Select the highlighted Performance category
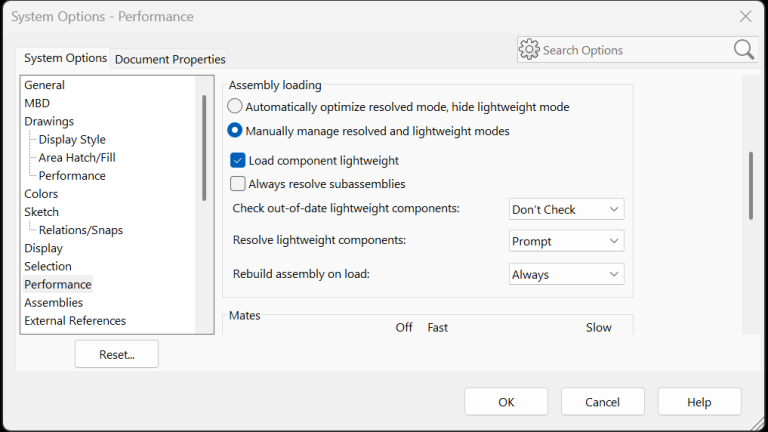The height and width of the screenshot is (432, 768). (x=58, y=284)
